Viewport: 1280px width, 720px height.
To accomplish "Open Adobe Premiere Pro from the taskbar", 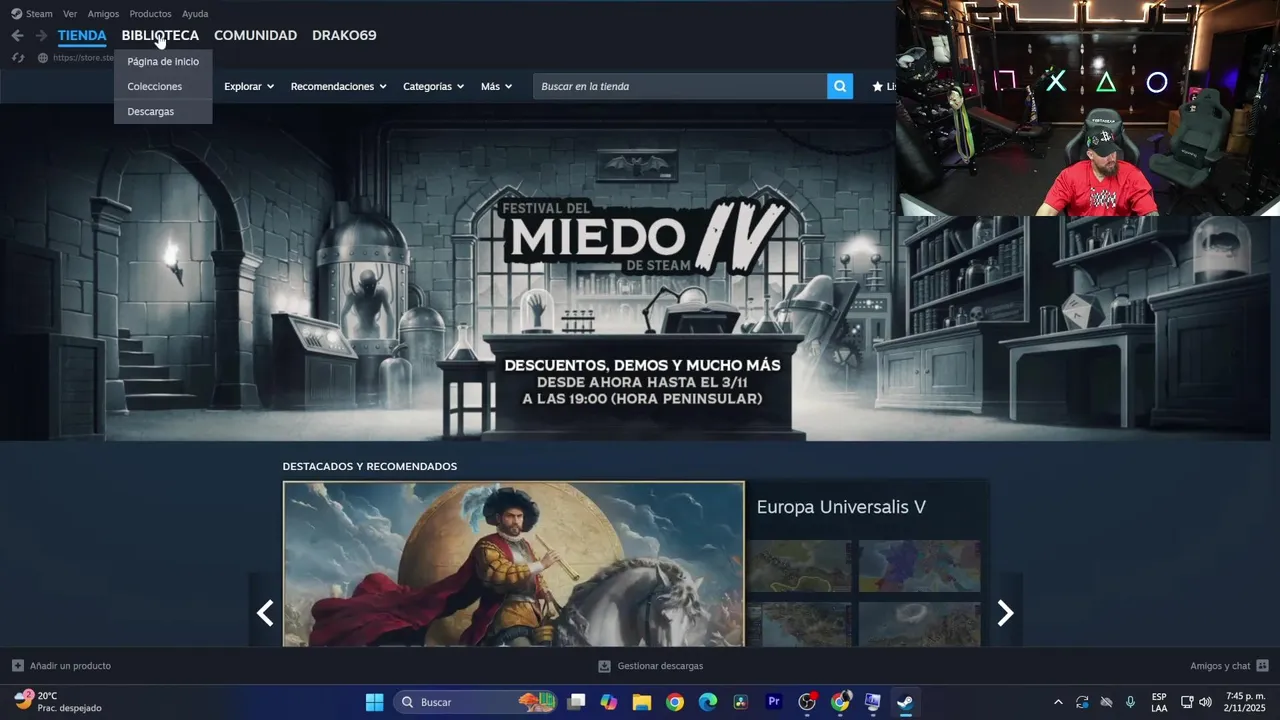I will [x=773, y=702].
